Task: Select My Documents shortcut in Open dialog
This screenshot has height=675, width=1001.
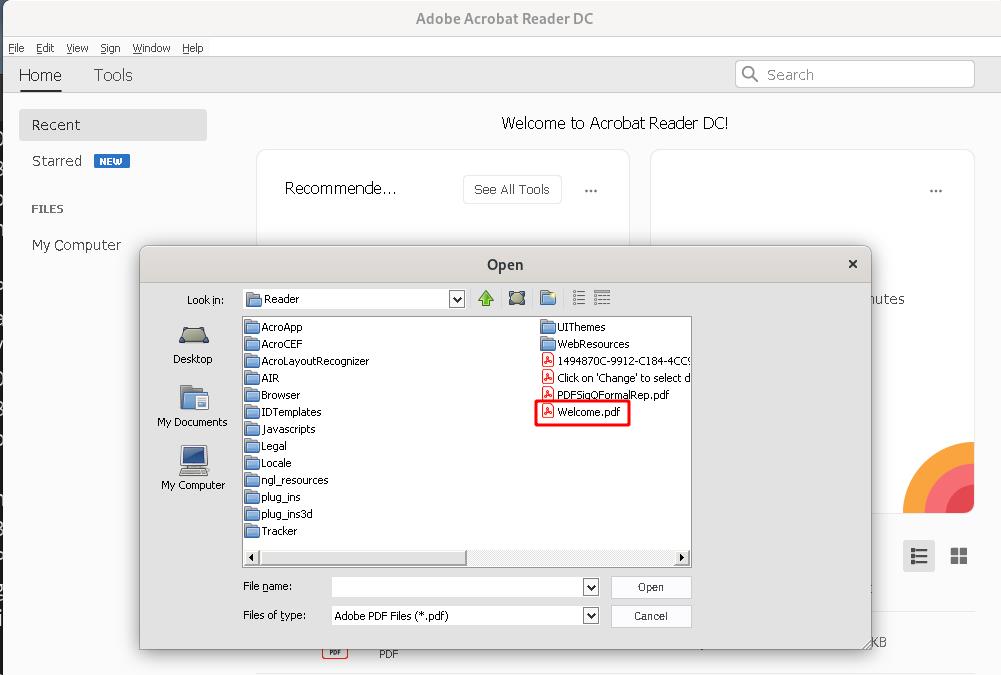Action: 192,406
